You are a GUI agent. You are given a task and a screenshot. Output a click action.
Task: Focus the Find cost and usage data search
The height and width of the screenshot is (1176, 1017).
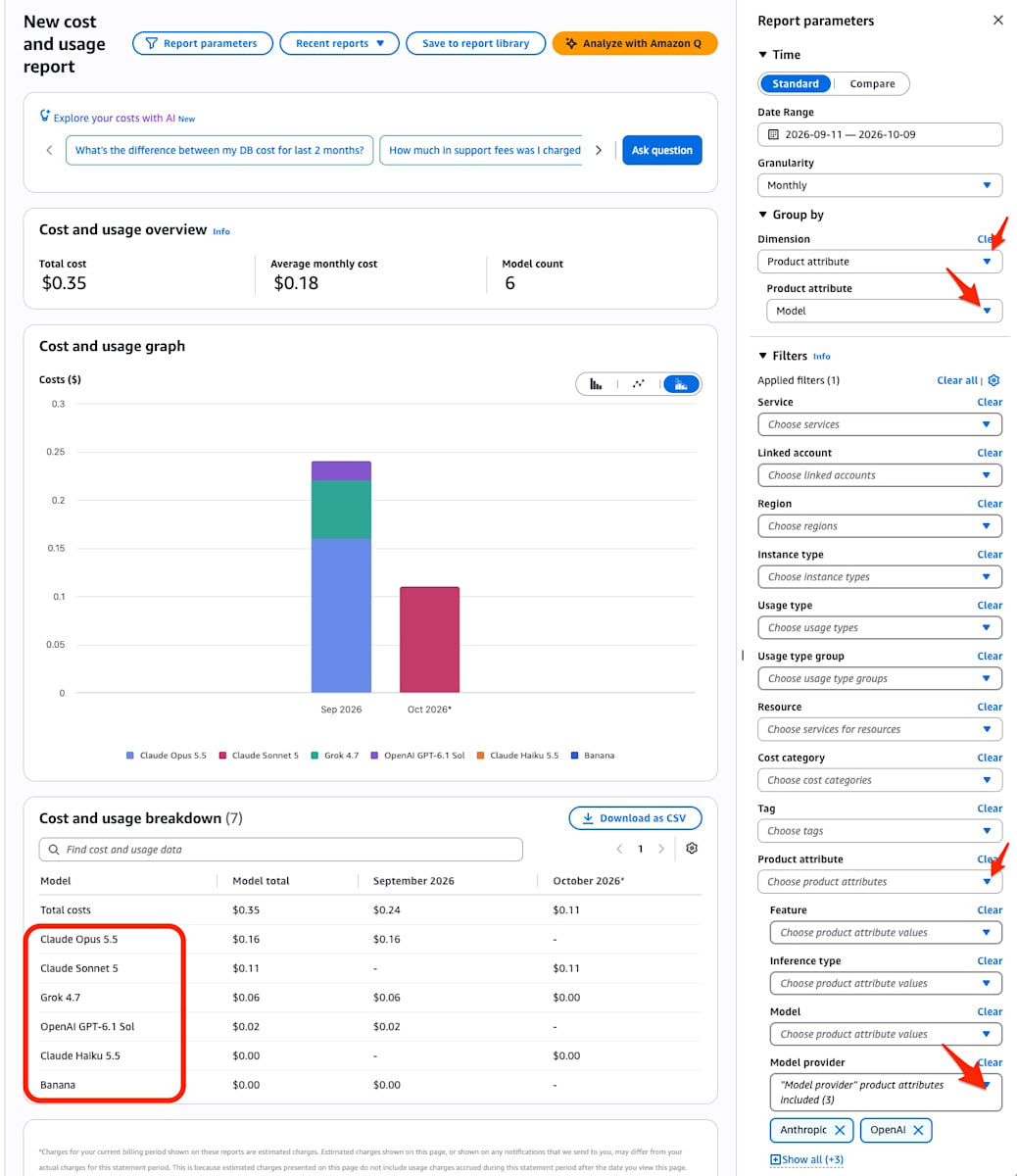click(x=281, y=850)
